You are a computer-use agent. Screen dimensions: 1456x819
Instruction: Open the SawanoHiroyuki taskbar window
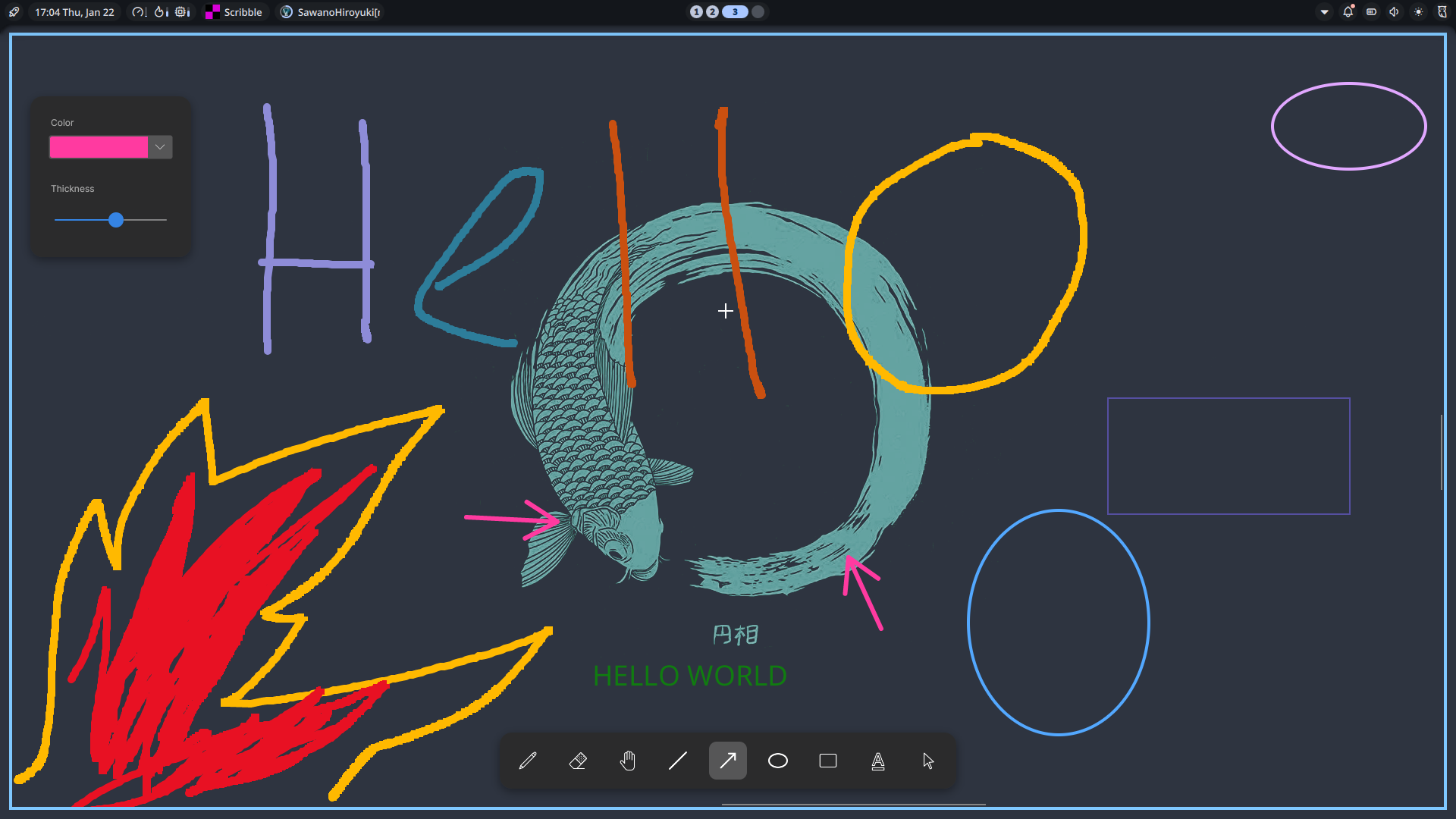331,12
